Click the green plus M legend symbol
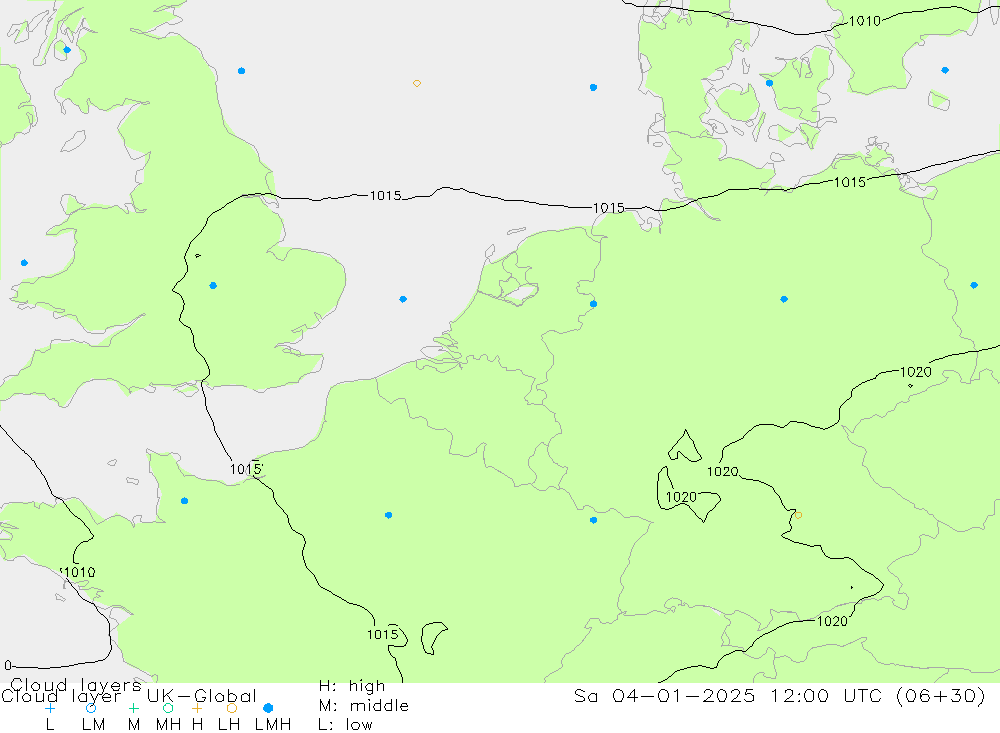Image resolution: width=1000 pixels, height=733 pixels. (x=133, y=708)
